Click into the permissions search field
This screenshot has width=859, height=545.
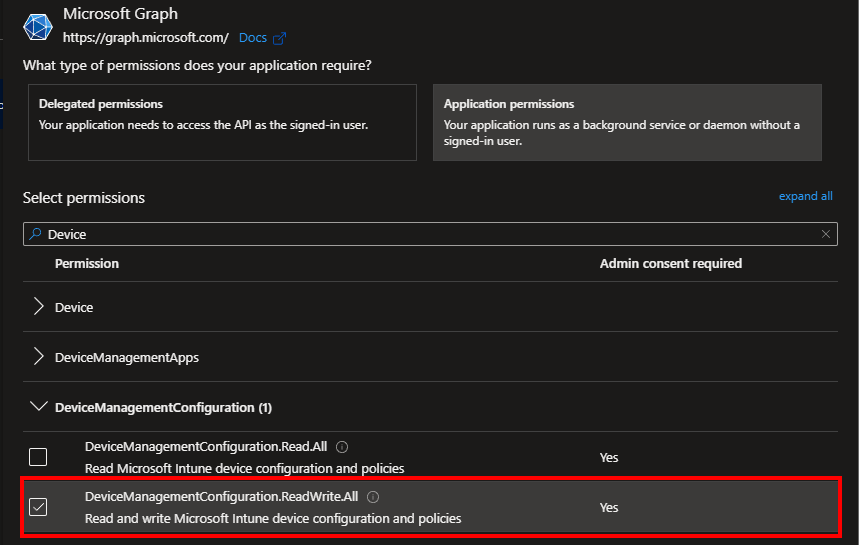click(x=430, y=234)
